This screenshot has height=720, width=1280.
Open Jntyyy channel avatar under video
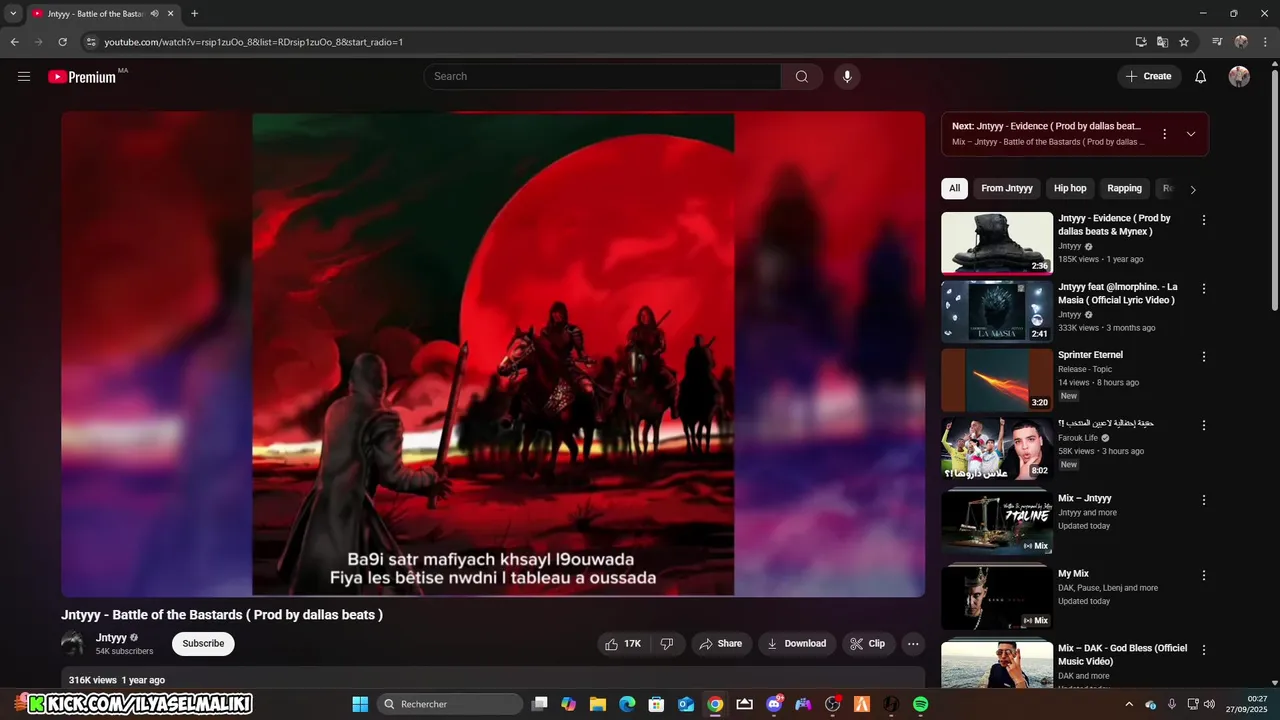[x=73, y=644]
